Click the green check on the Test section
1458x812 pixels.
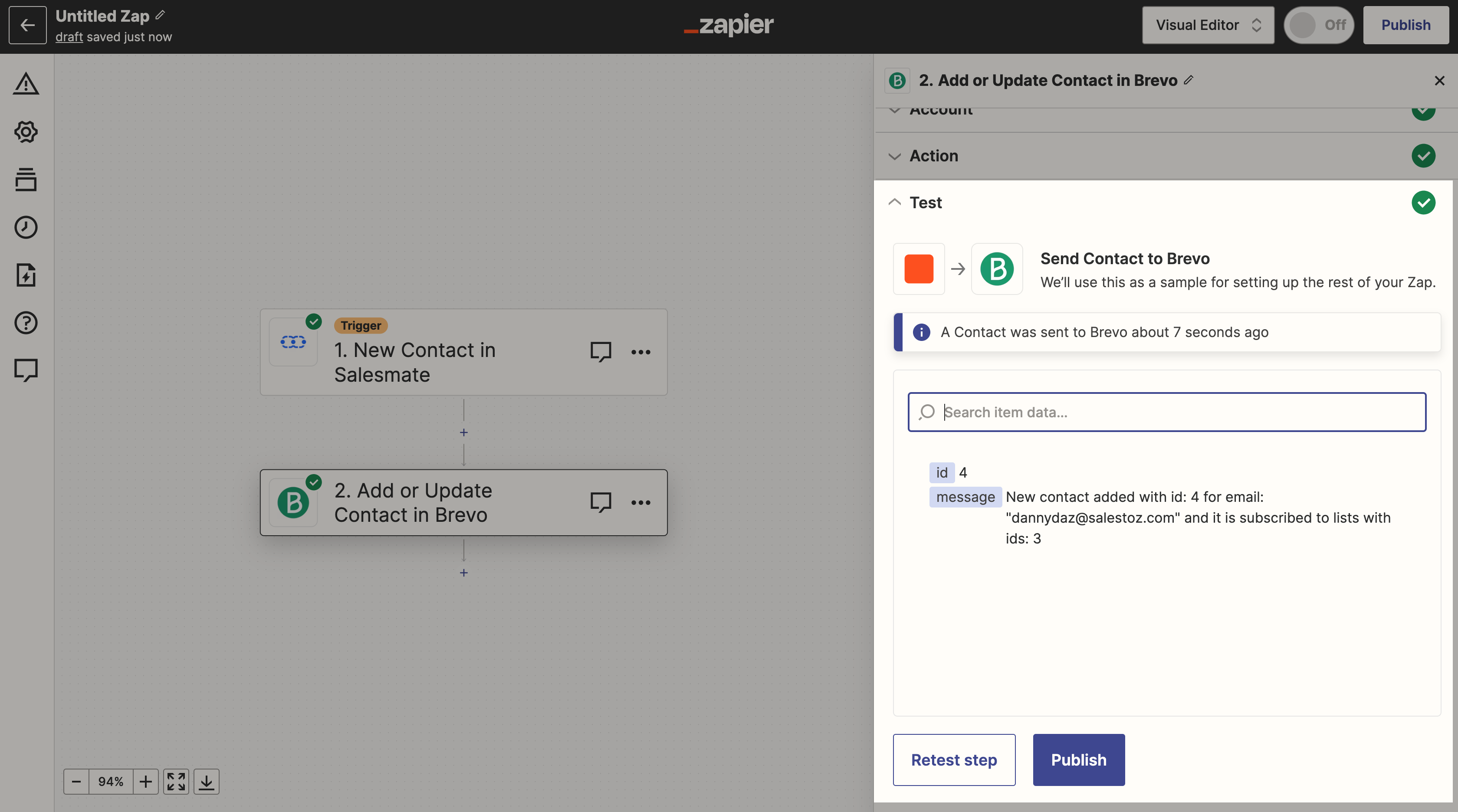[x=1423, y=203]
